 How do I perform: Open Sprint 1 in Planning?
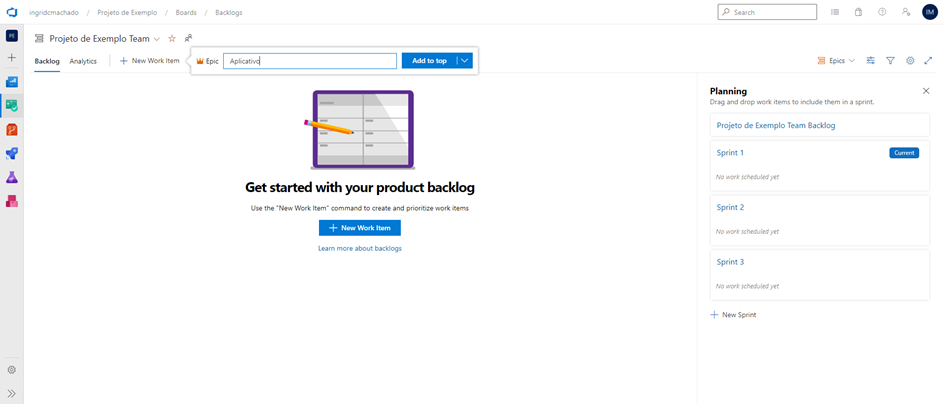pos(730,153)
